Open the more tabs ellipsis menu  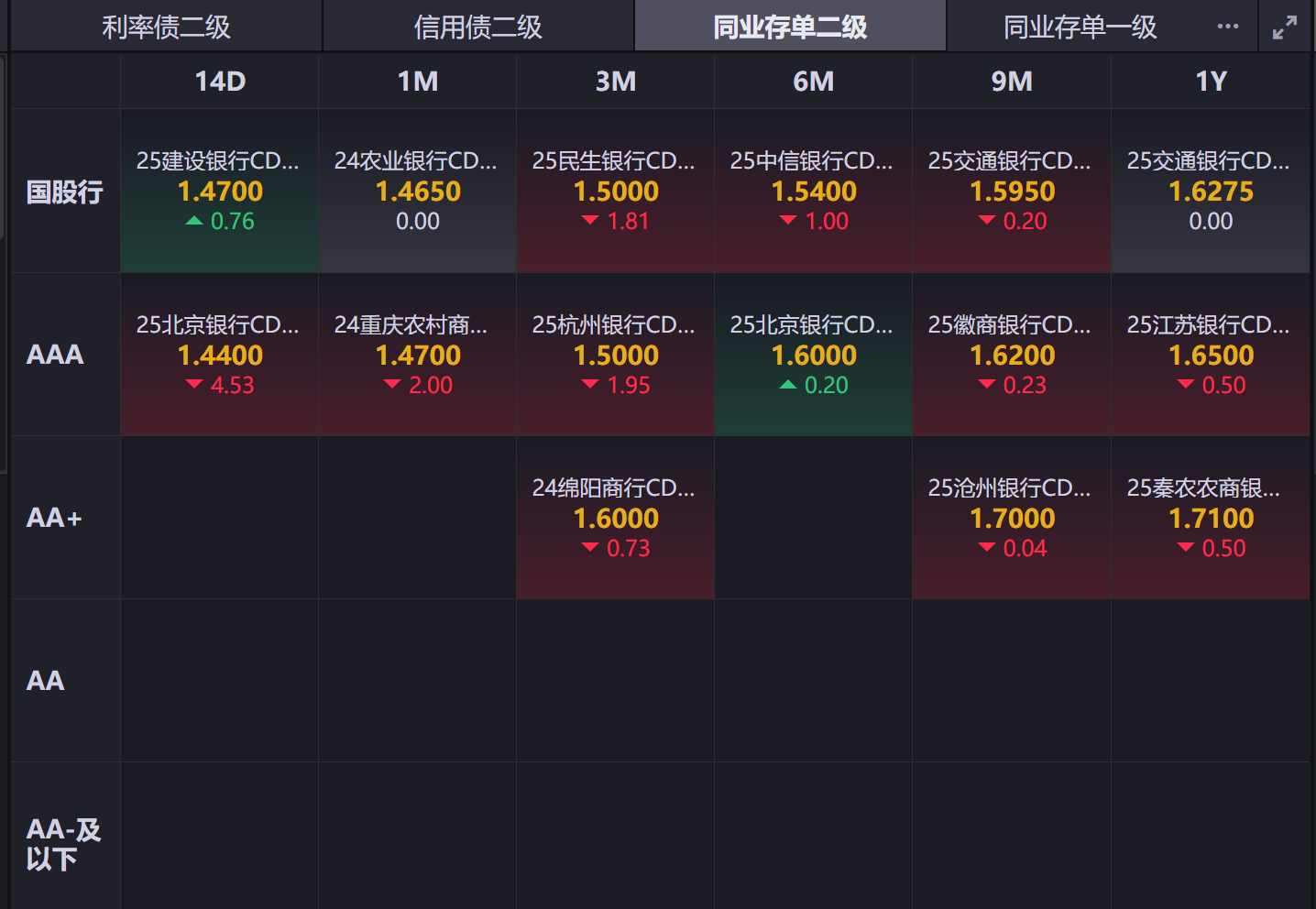(1228, 27)
